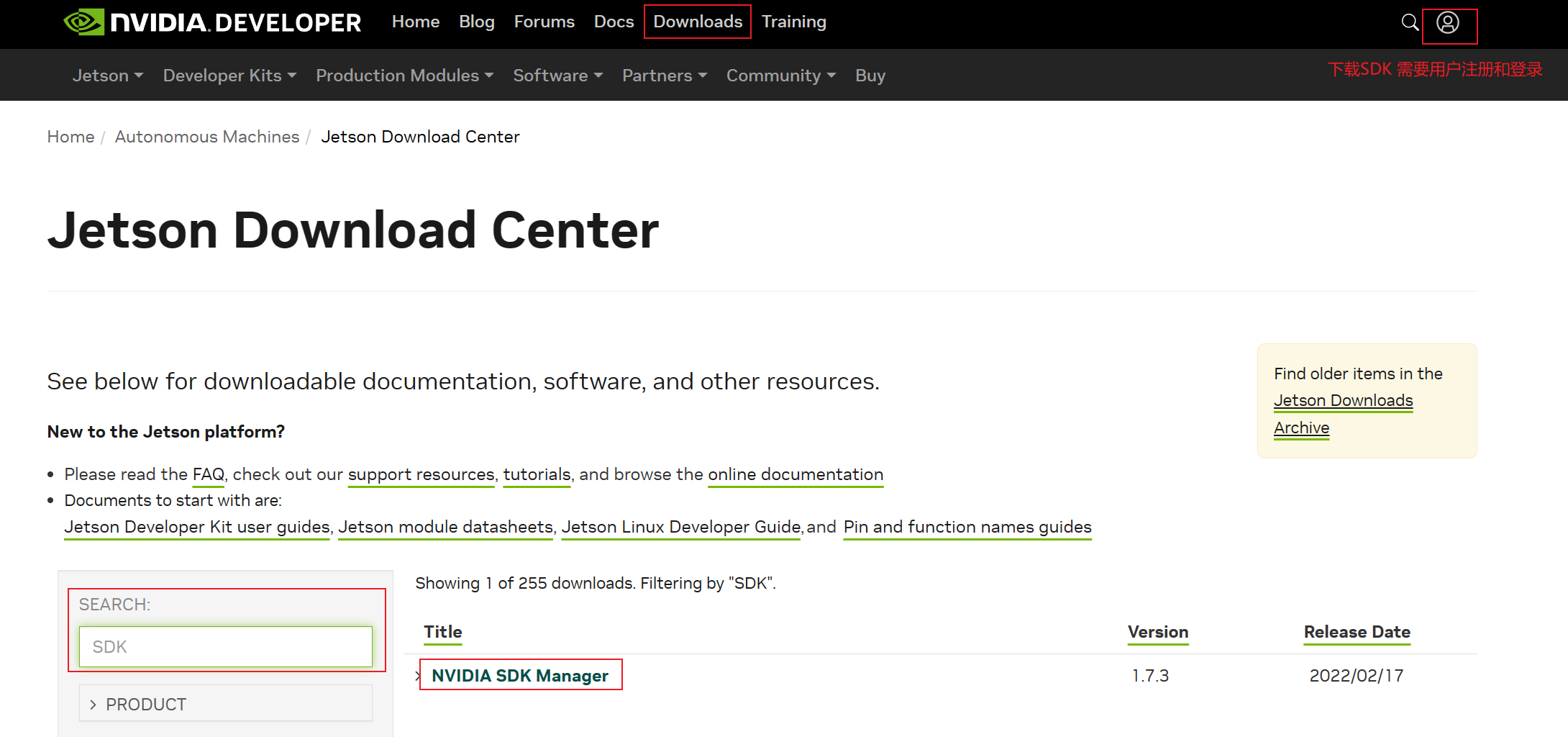The width and height of the screenshot is (1568, 737).
Task: Open Jetson module datasheets link
Action: (446, 527)
